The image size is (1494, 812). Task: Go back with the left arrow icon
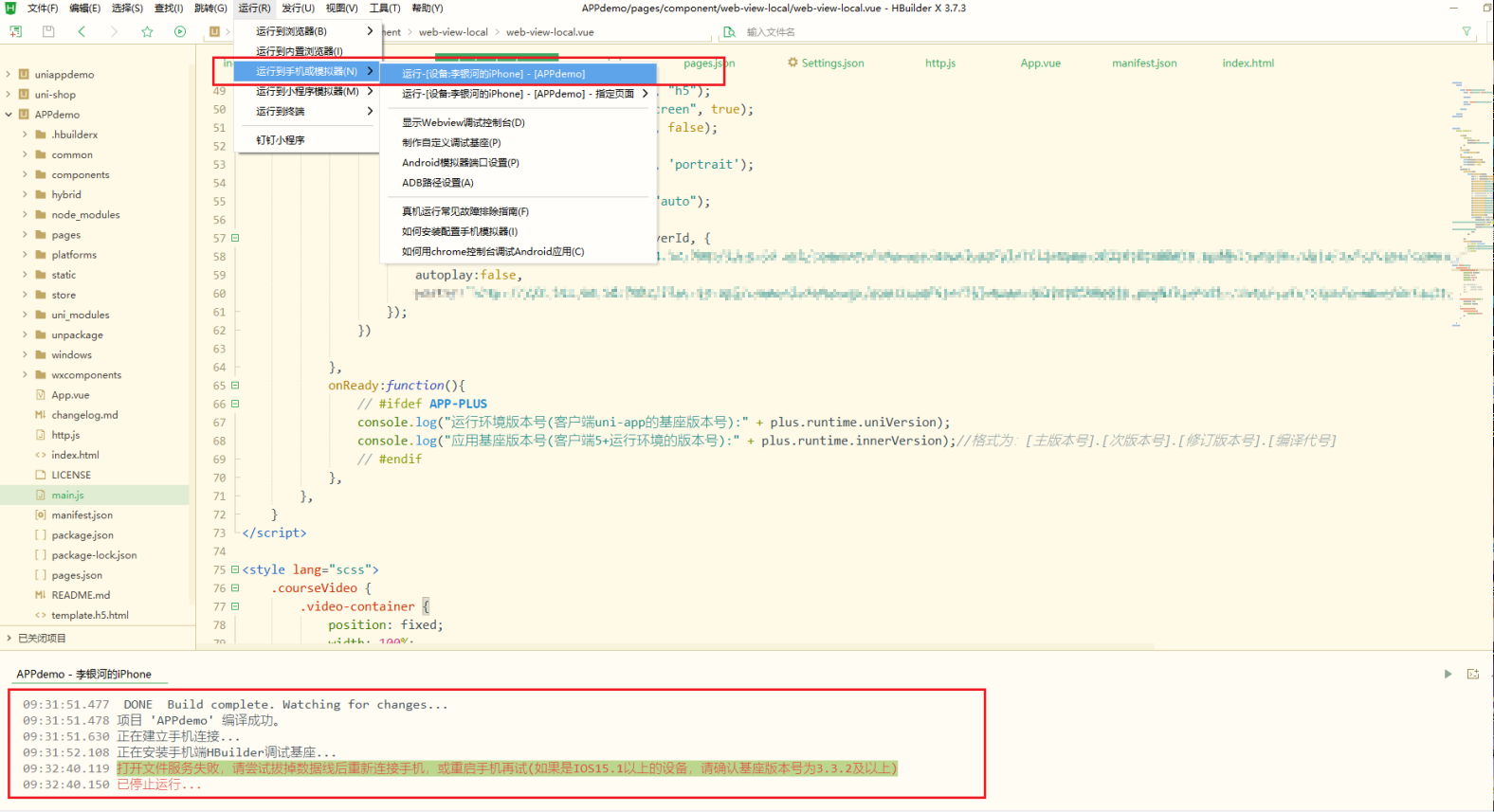pyautogui.click(x=82, y=31)
